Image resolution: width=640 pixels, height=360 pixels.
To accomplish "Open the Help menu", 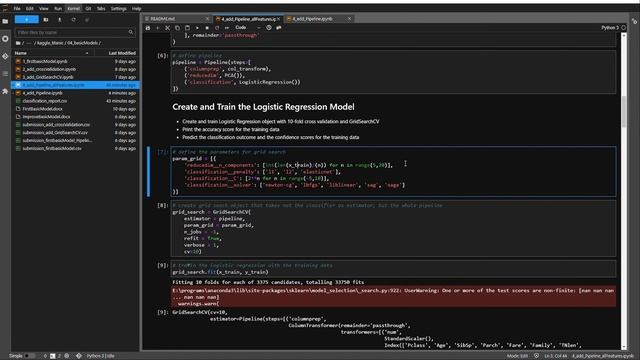I will click(x=136, y=9).
